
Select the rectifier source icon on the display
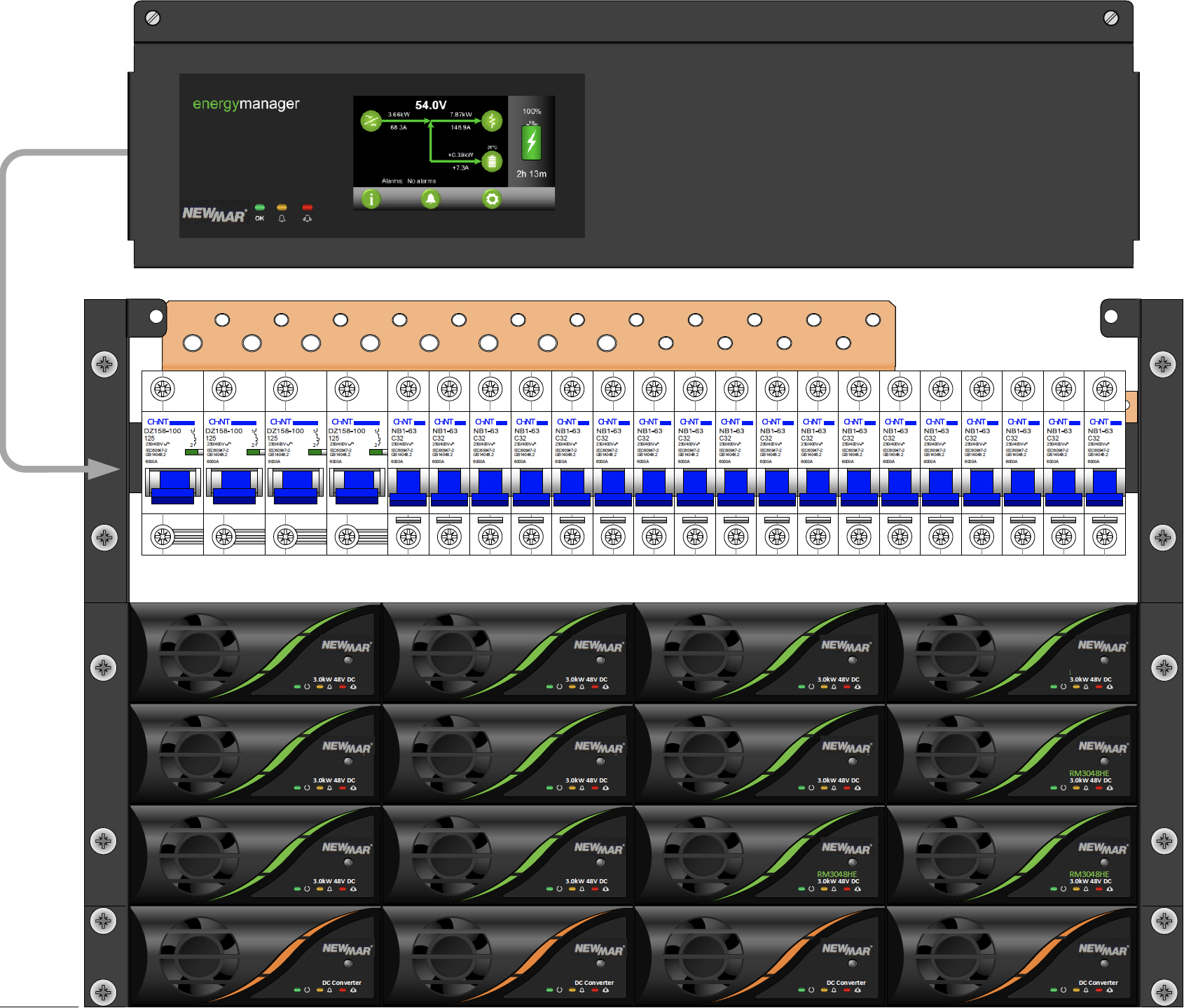coord(371,121)
